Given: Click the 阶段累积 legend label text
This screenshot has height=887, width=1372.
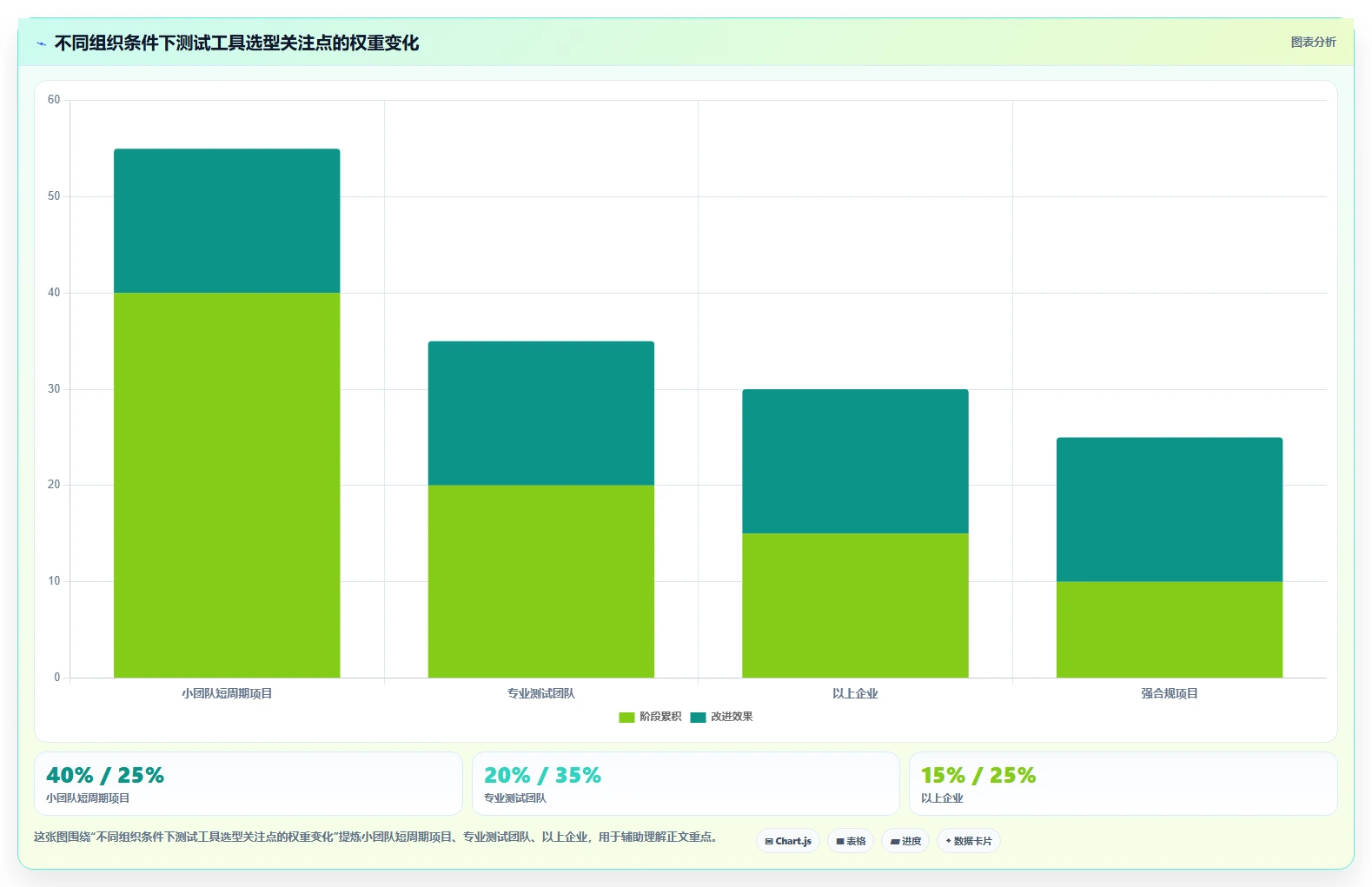Looking at the screenshot, I should (660, 717).
